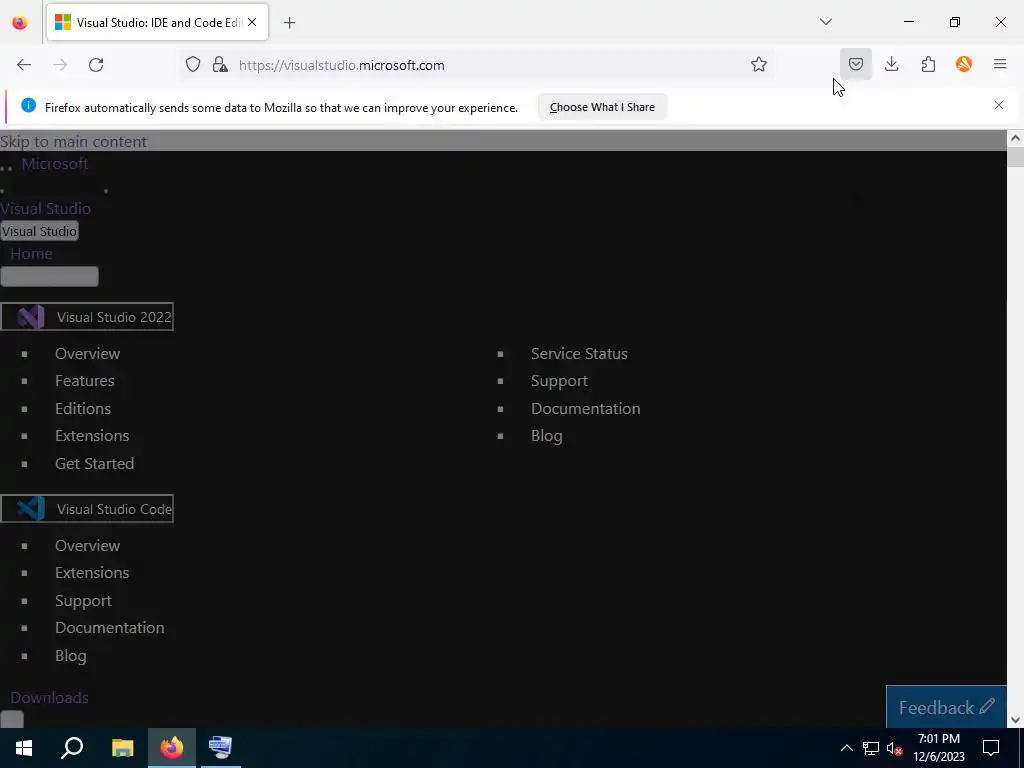Image resolution: width=1024 pixels, height=768 pixels.
Task: Open Documentation under Visual Studio Code
Action: (110, 628)
